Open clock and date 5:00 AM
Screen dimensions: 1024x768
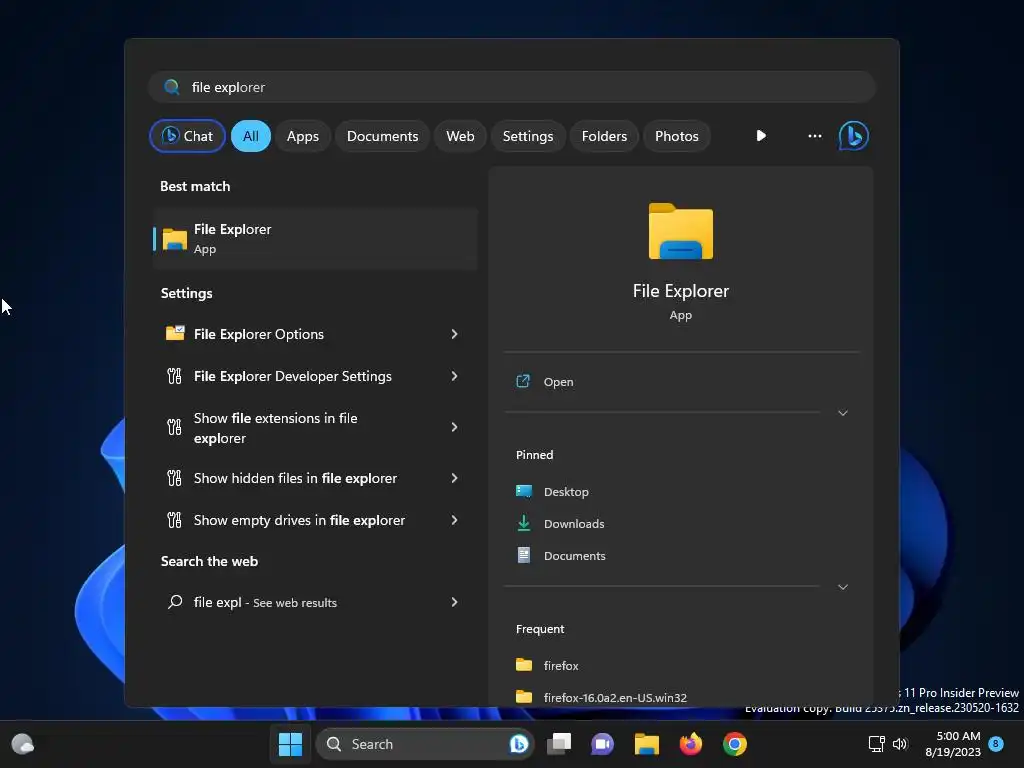953,744
